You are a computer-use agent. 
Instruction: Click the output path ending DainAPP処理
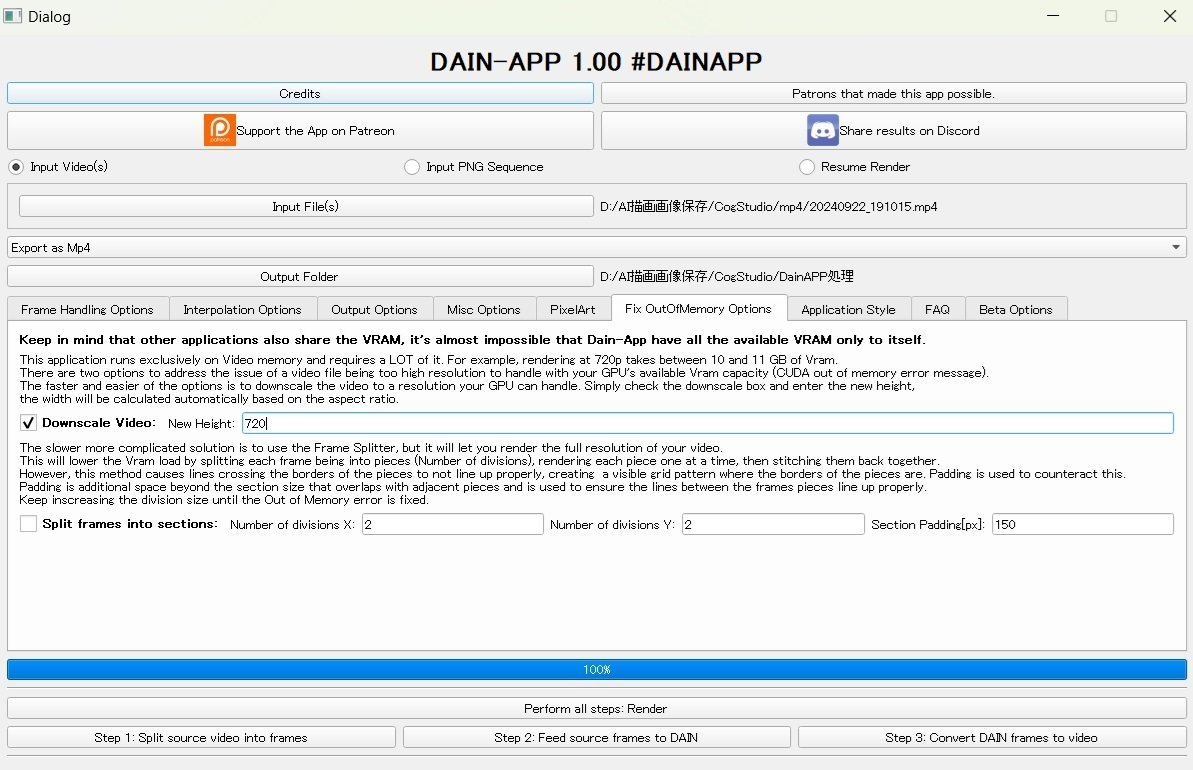[727, 276]
